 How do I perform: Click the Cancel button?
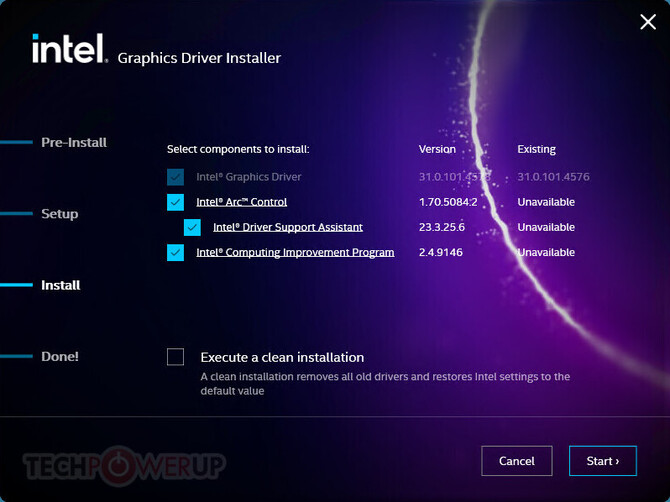(x=517, y=461)
